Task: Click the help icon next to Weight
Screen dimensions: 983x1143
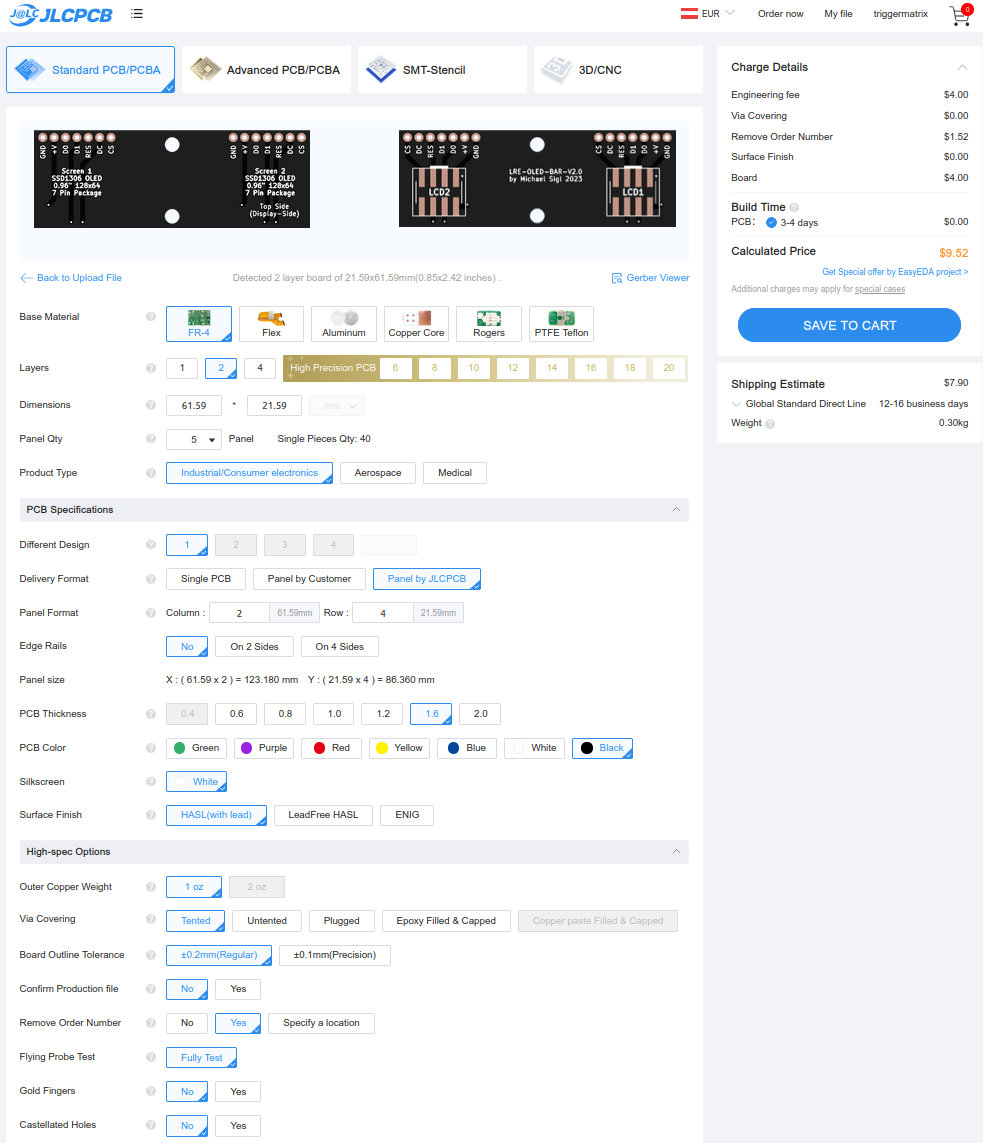Action: [770, 424]
